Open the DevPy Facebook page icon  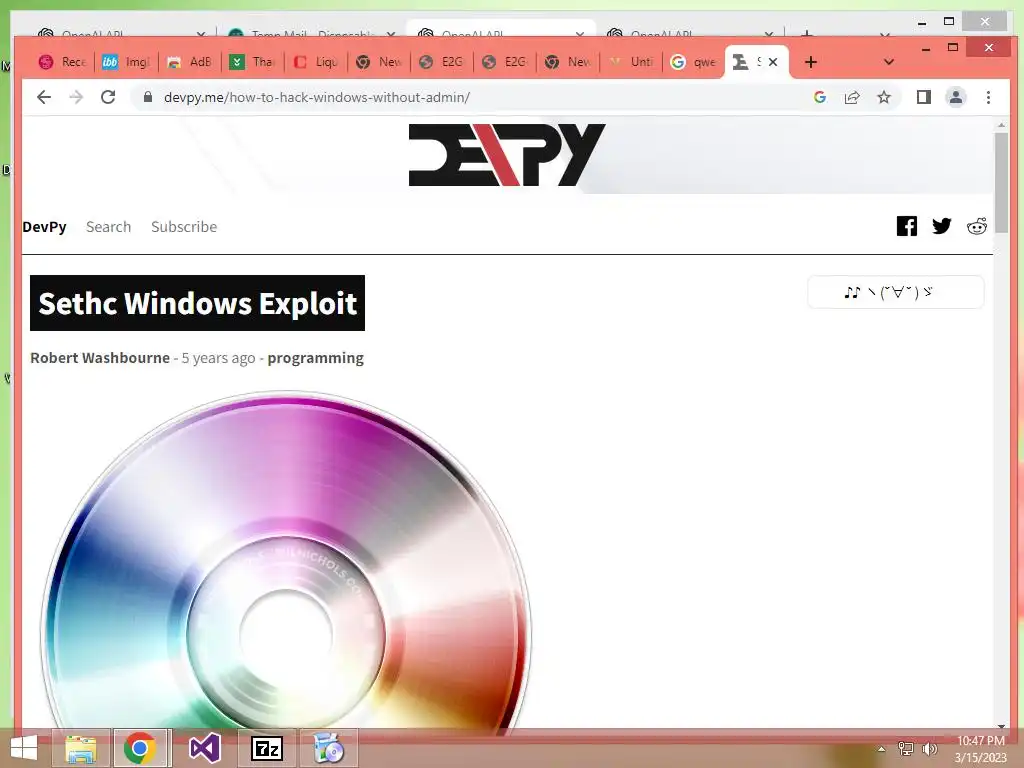[x=906, y=226]
